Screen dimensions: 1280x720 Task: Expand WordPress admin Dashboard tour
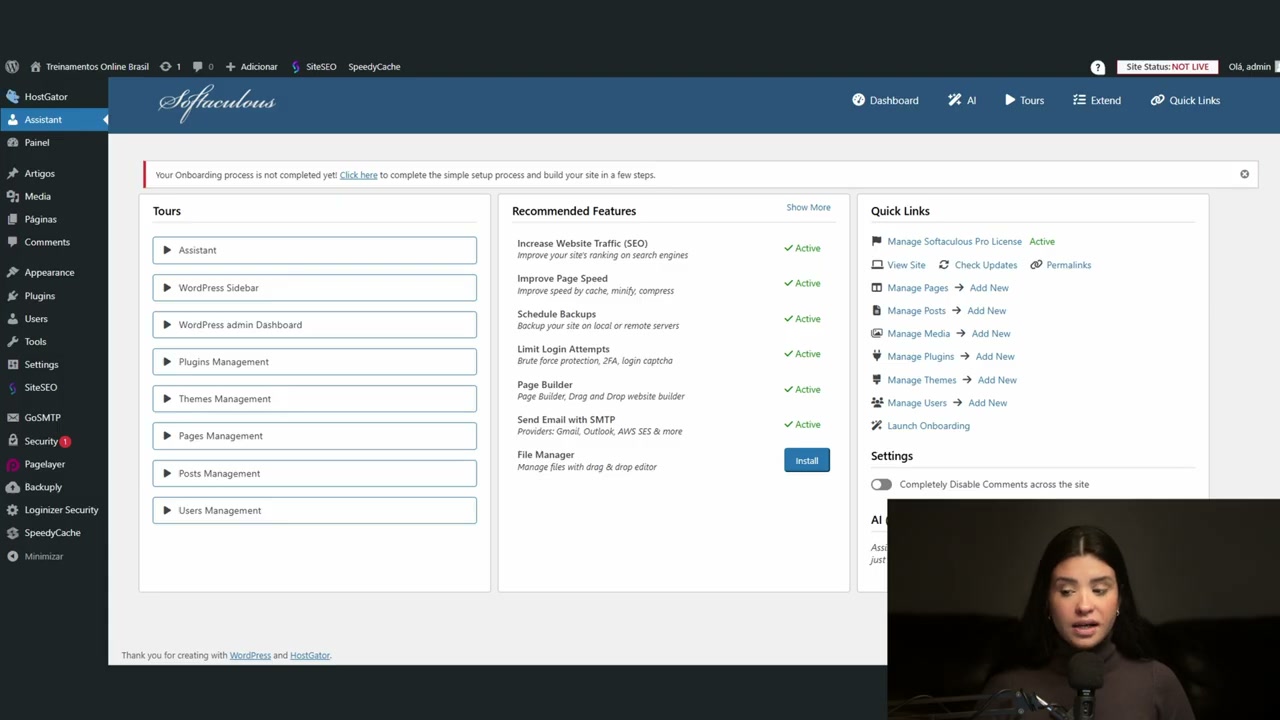pos(315,325)
